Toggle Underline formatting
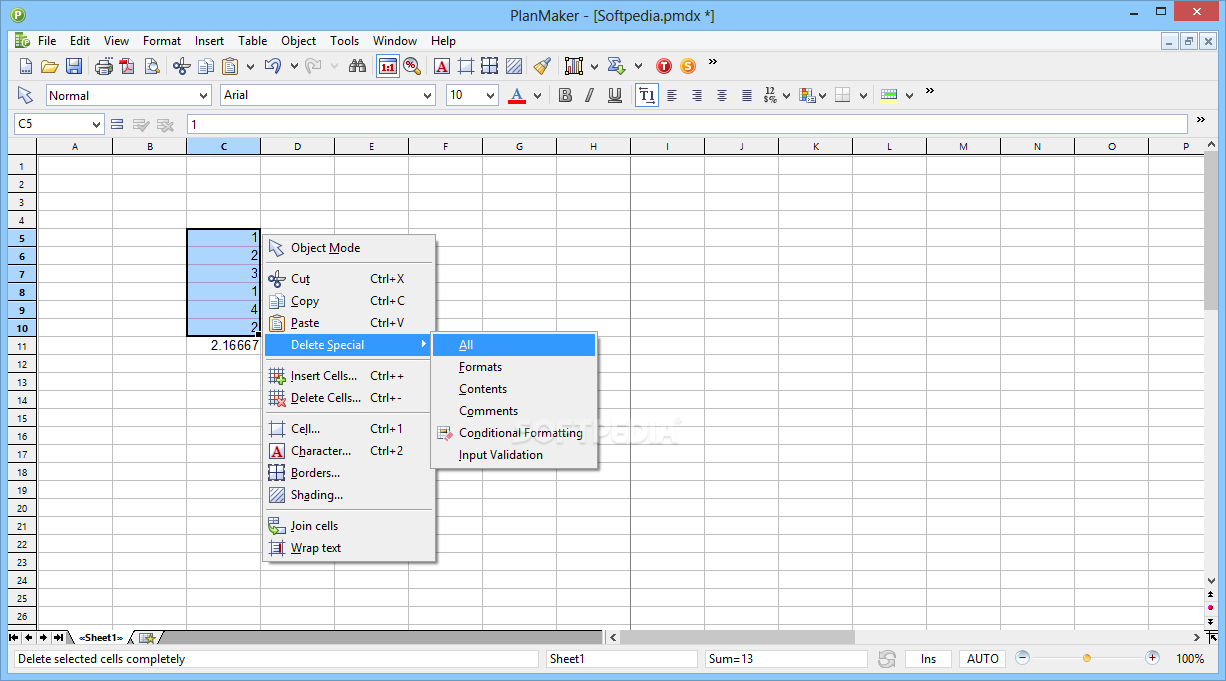This screenshot has width=1226, height=681. click(x=614, y=95)
